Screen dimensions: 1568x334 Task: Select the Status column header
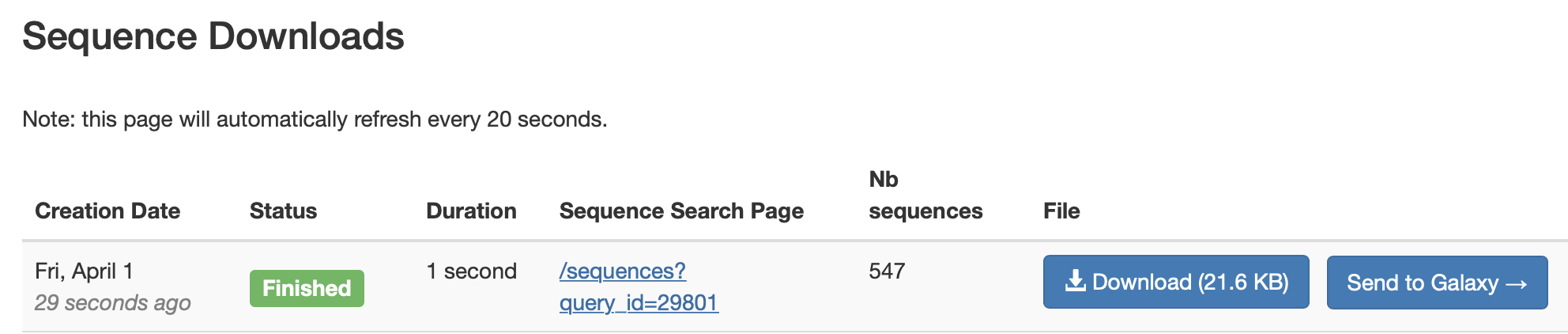283,211
